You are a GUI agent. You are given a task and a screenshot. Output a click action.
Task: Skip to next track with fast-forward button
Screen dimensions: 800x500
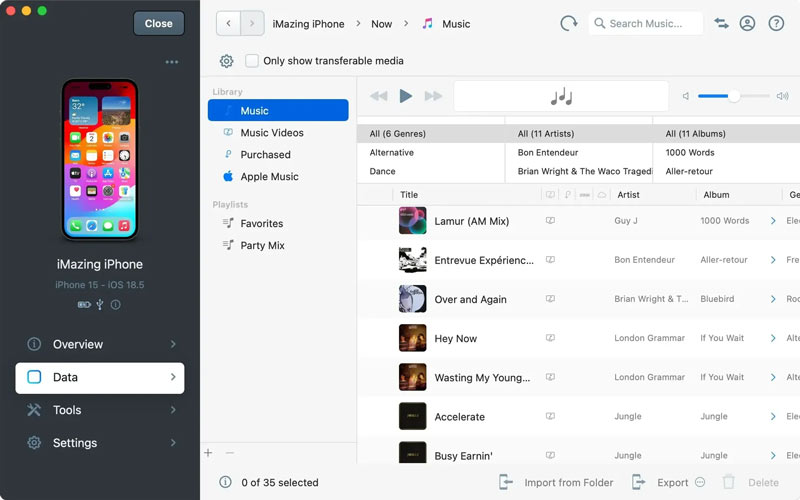coord(433,96)
